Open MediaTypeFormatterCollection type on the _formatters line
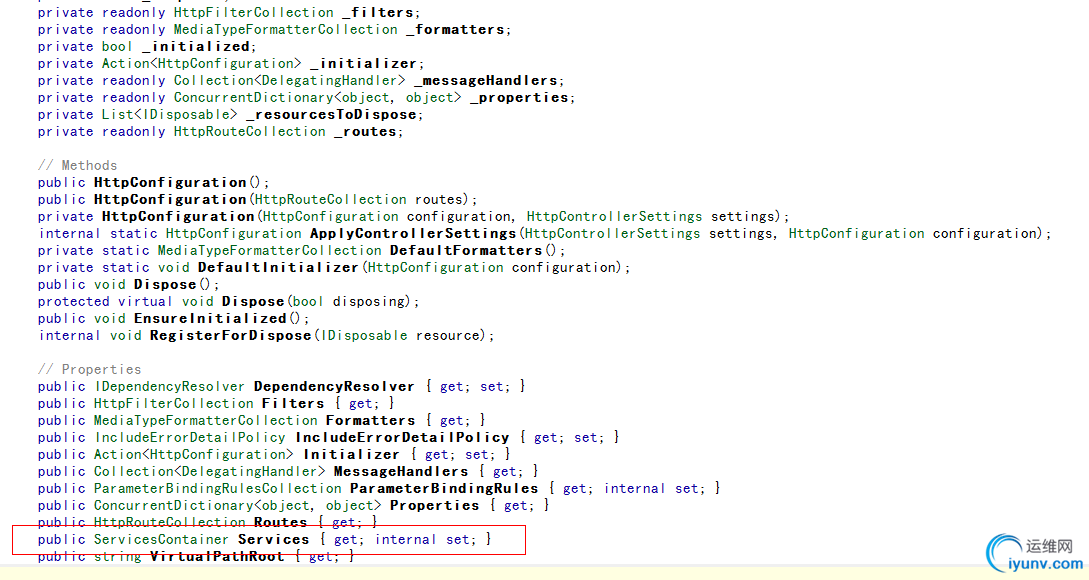Viewport: 1089px width, 580px height. (x=285, y=29)
